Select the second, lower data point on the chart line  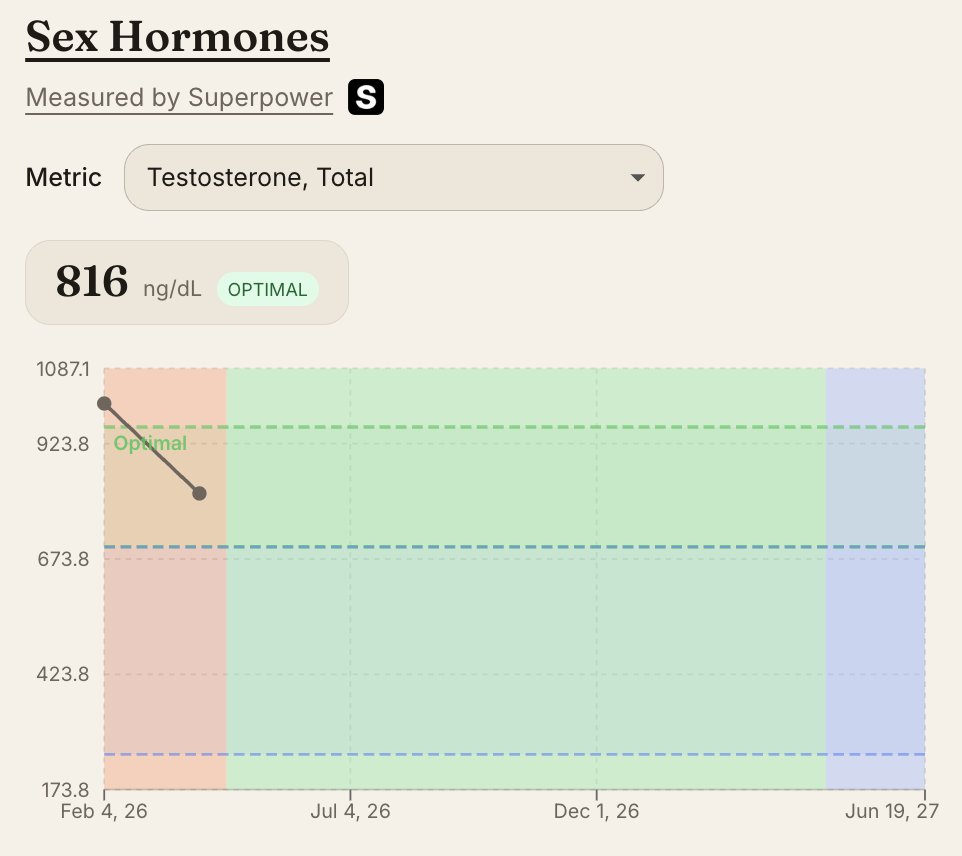(199, 493)
